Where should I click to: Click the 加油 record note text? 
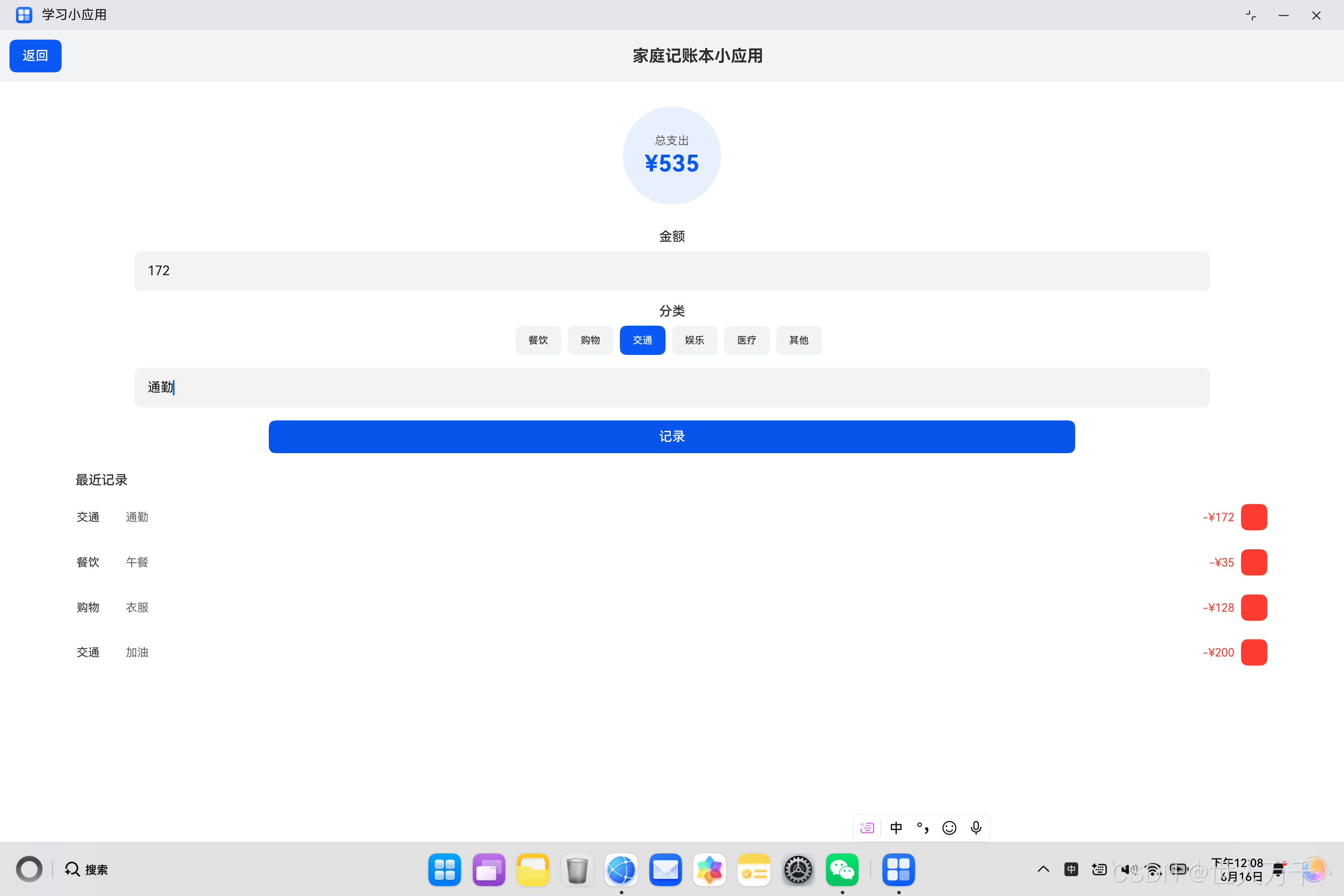coord(137,653)
